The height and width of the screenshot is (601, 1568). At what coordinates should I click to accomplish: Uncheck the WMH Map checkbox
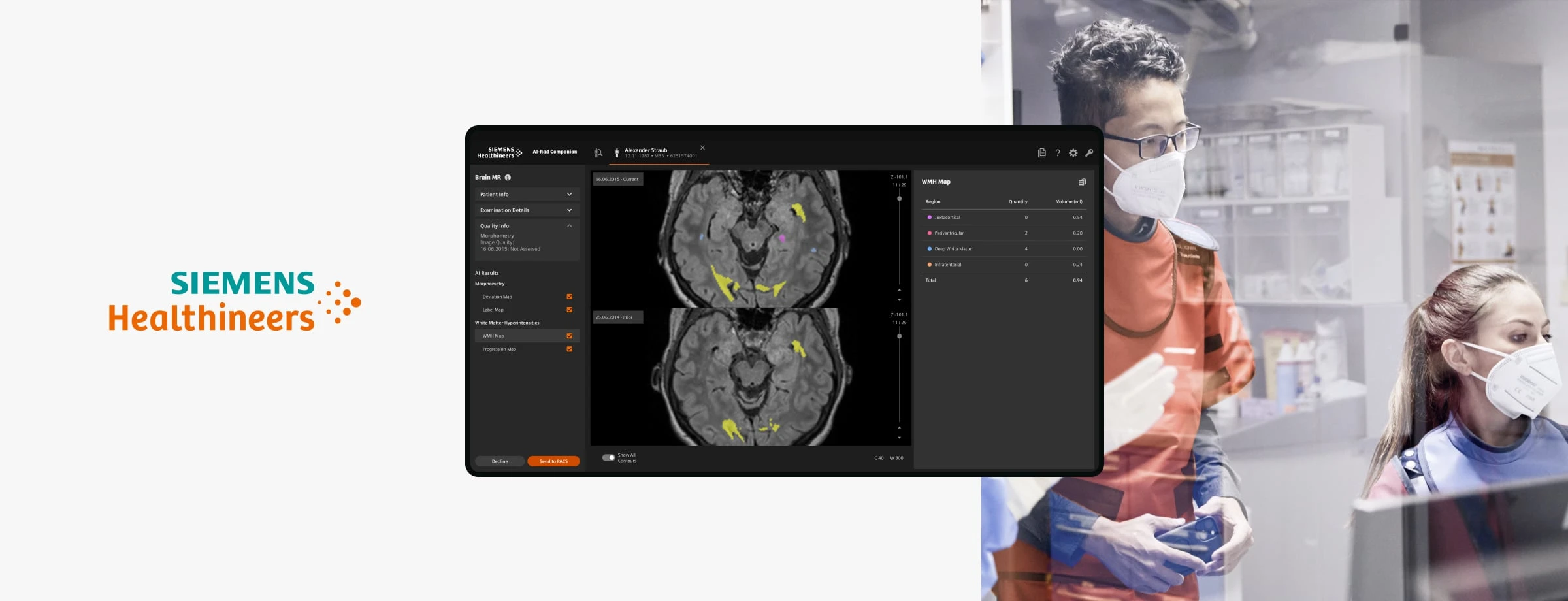tap(569, 336)
